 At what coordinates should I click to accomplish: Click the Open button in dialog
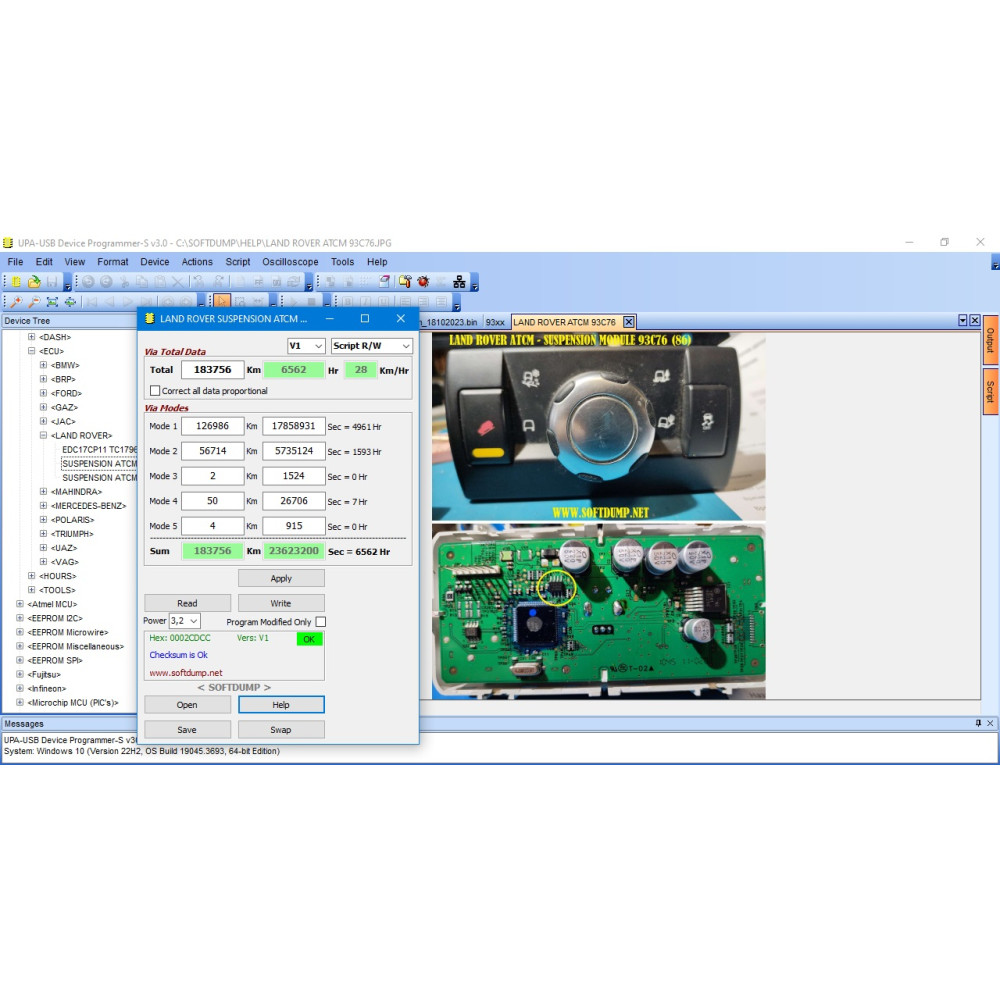point(188,705)
